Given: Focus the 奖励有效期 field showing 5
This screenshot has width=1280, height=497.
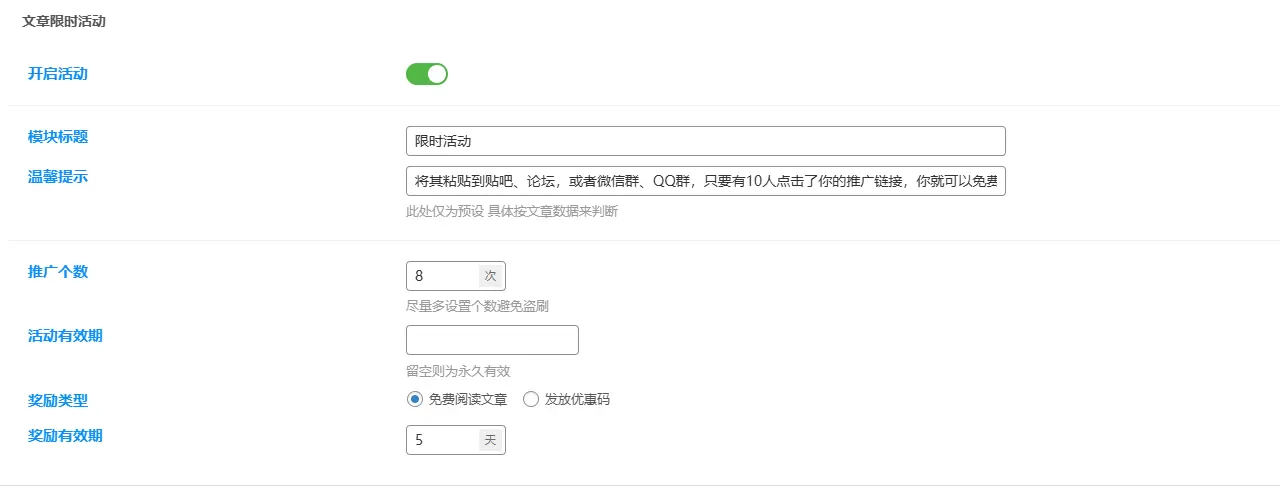Looking at the screenshot, I should coord(442,440).
